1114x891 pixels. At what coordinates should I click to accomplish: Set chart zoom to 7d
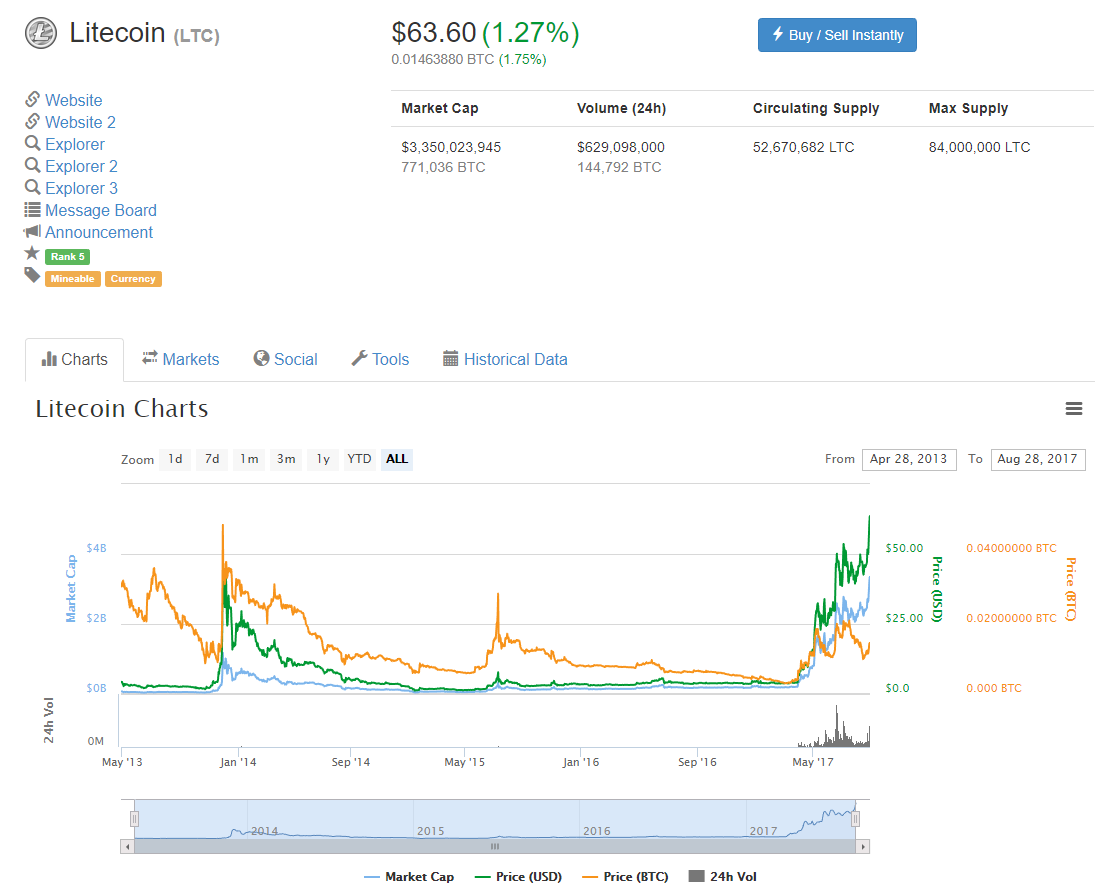(212, 459)
